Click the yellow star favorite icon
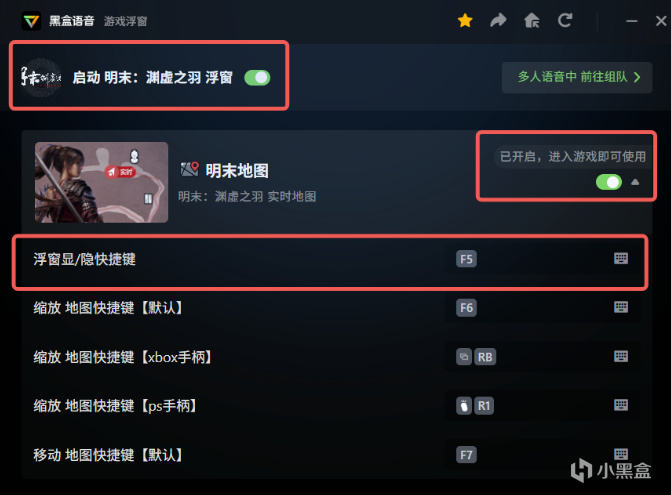The height and width of the screenshot is (495, 671). (465, 20)
